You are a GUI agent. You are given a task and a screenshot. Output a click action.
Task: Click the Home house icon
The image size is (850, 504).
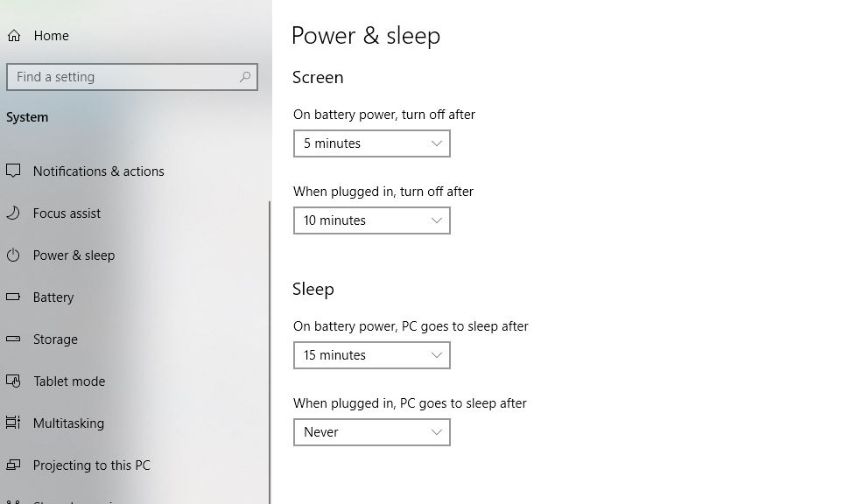13,36
